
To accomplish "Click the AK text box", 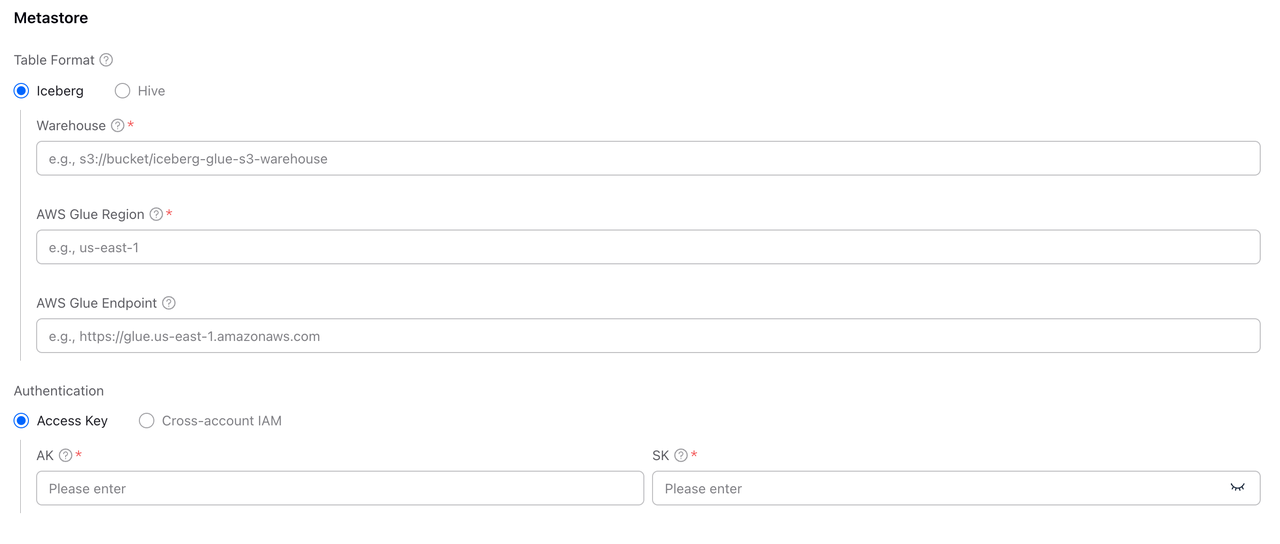I will (340, 488).
